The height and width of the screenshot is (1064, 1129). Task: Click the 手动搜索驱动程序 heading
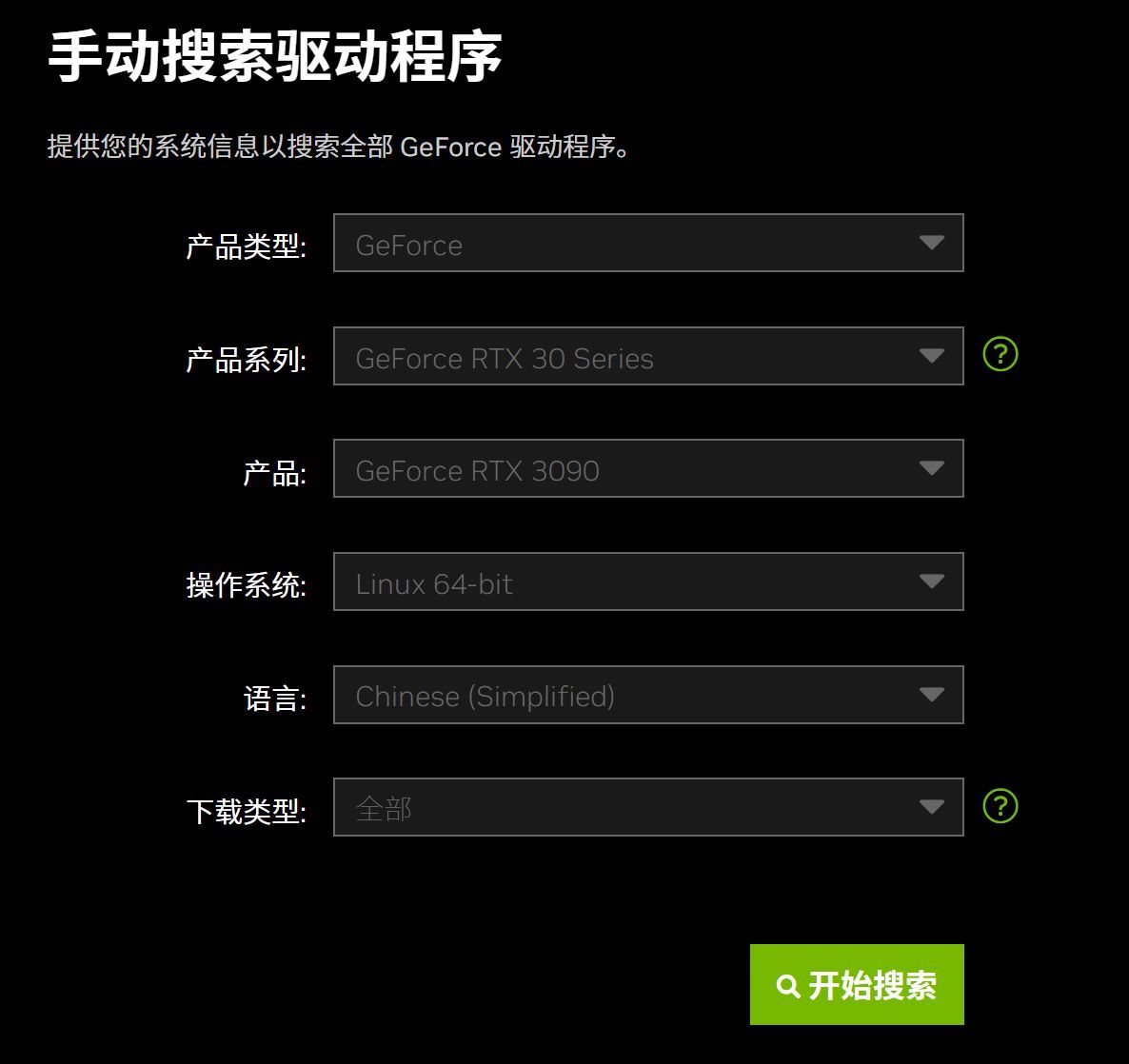[275, 55]
